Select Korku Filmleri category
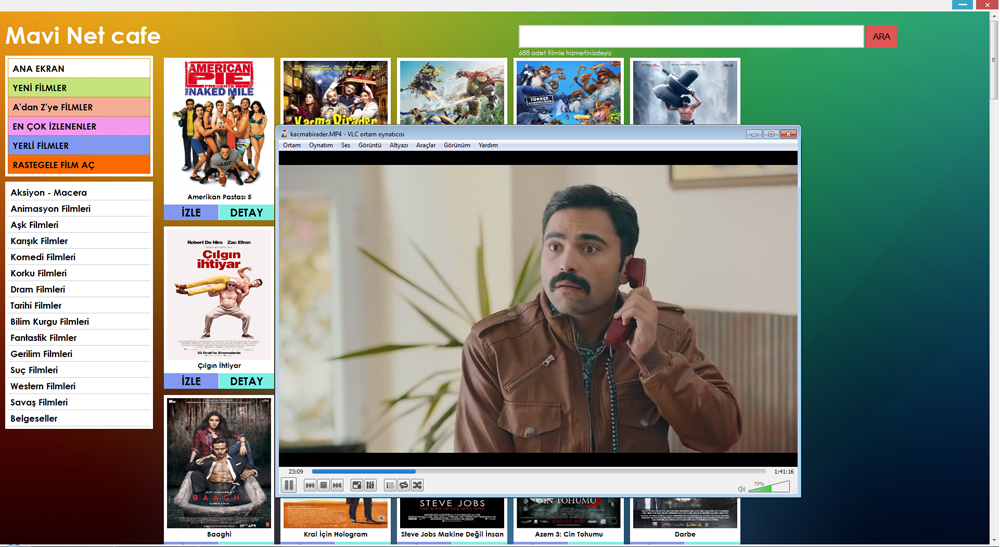Viewport: 1000px width, 547px height. [79, 273]
